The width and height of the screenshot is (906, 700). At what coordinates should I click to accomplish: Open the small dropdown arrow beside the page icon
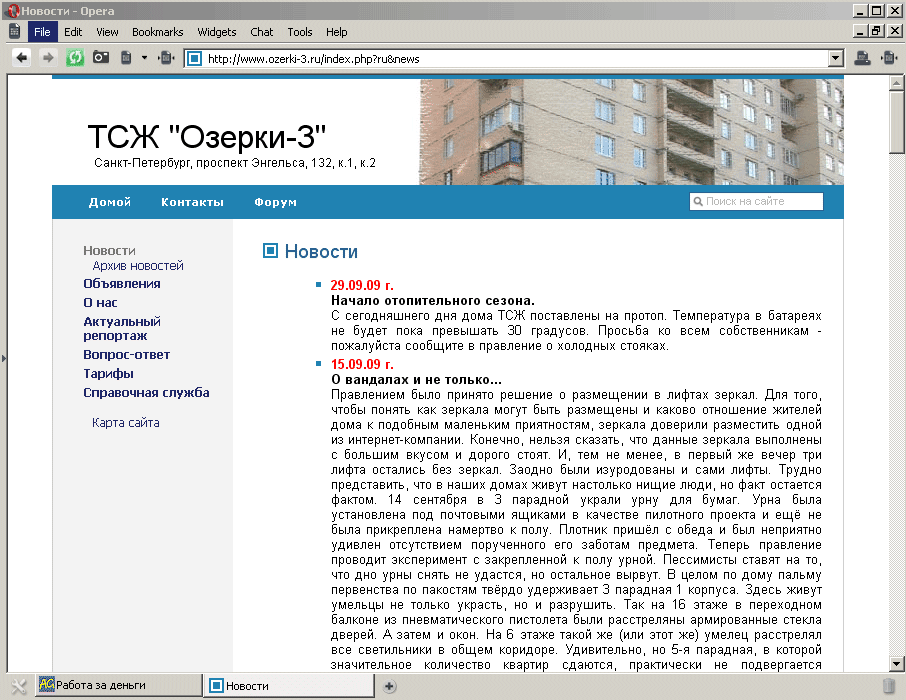pos(144,58)
